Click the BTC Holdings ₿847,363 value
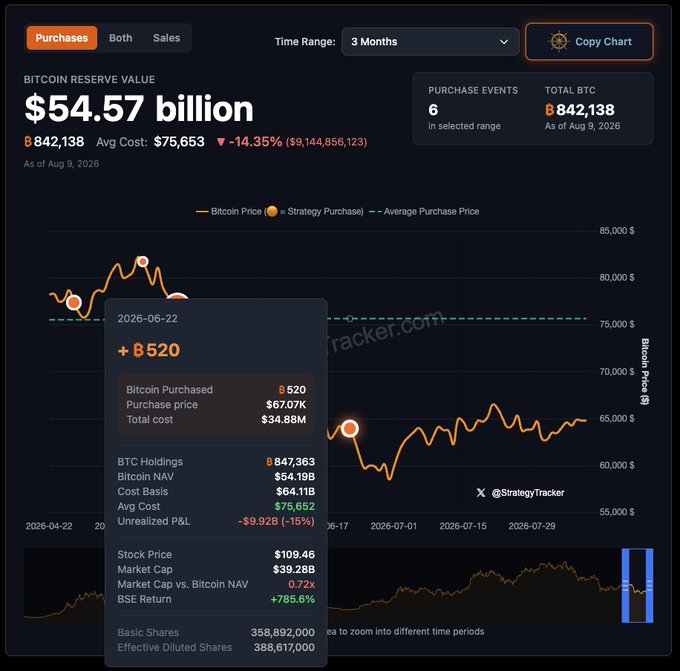This screenshot has height=671, width=680. pyautogui.click(x=291, y=462)
